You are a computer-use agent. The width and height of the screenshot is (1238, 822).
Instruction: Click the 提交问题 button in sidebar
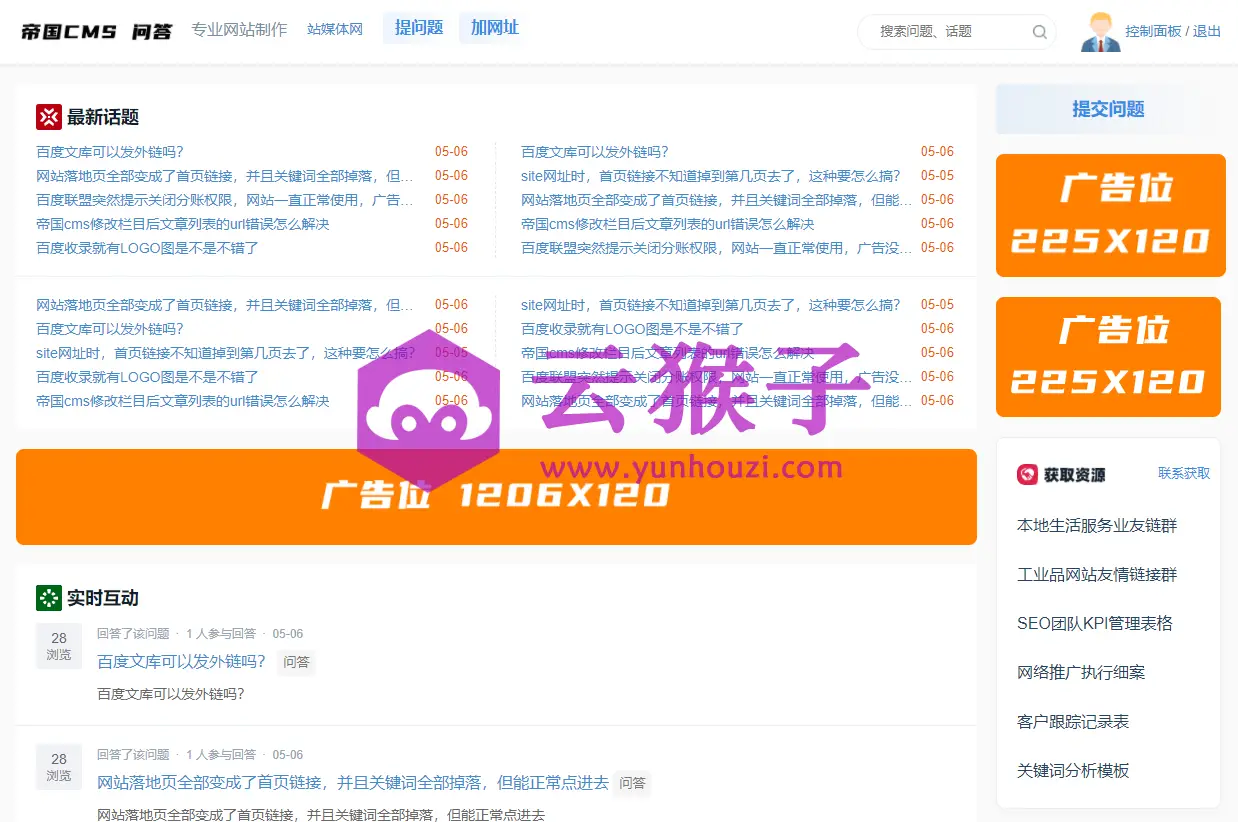tap(1108, 109)
